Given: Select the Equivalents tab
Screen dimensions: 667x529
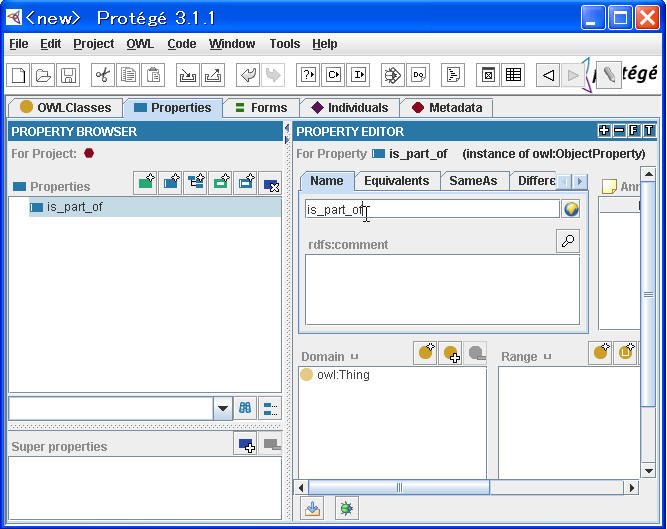Looking at the screenshot, I should 396,181.
